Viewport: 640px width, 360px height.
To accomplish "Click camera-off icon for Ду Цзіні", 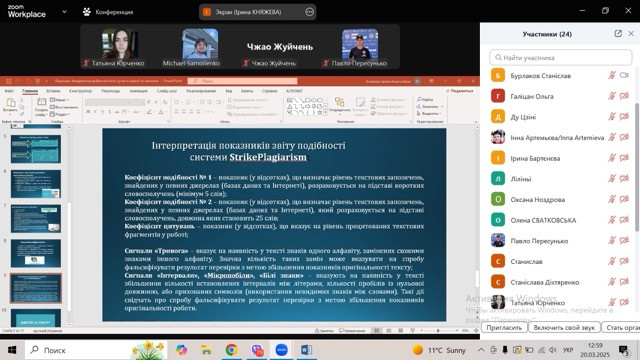I will pyautogui.click(x=624, y=117).
